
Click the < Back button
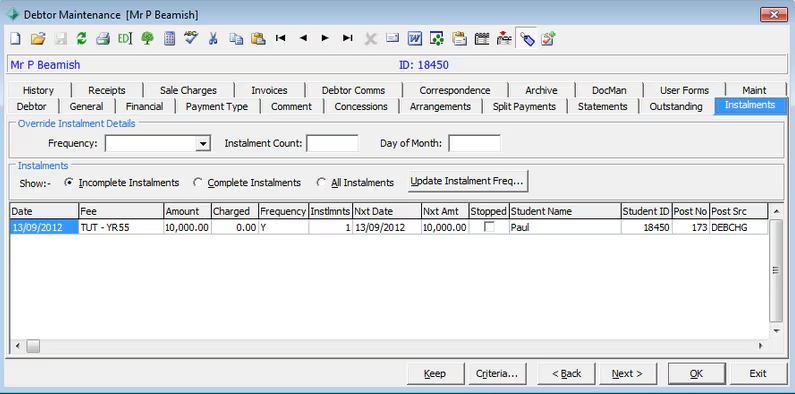tap(566, 374)
